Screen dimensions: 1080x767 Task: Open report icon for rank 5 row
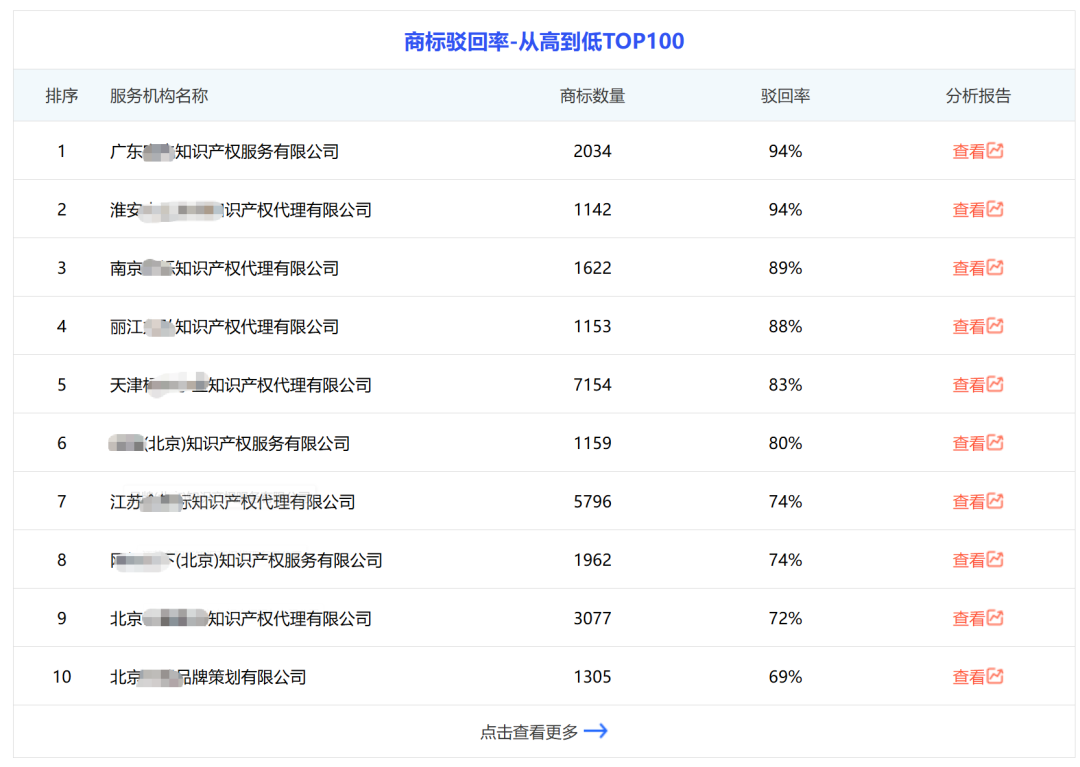coord(995,384)
